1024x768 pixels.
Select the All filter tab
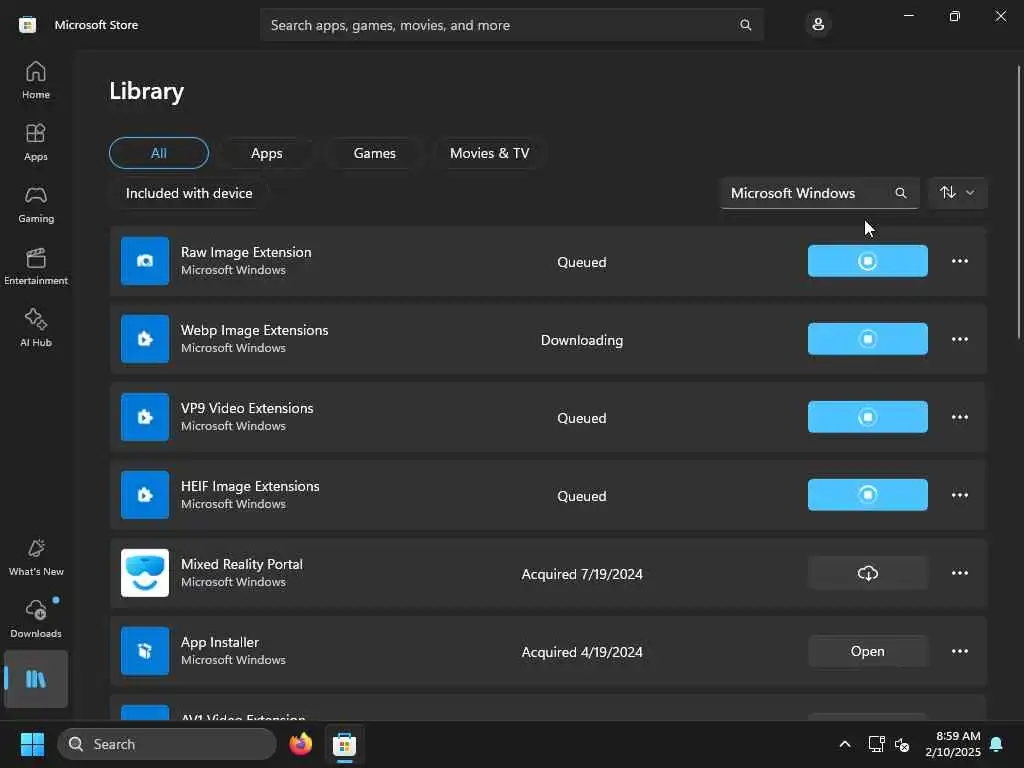pos(159,153)
